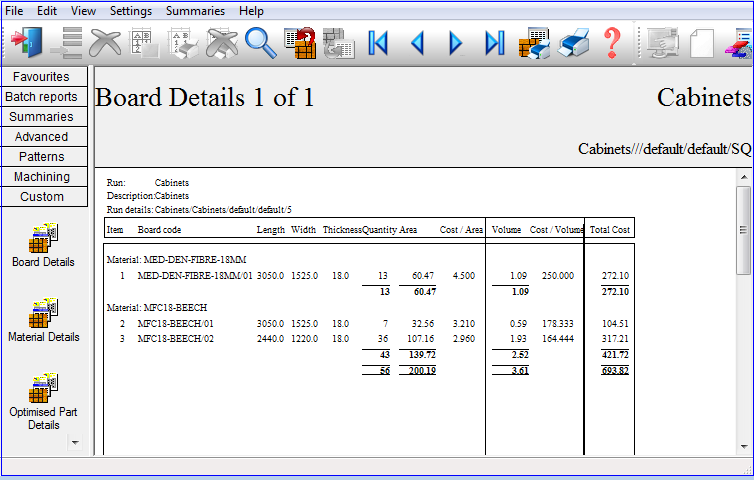Open the Edit menu

tap(47, 11)
